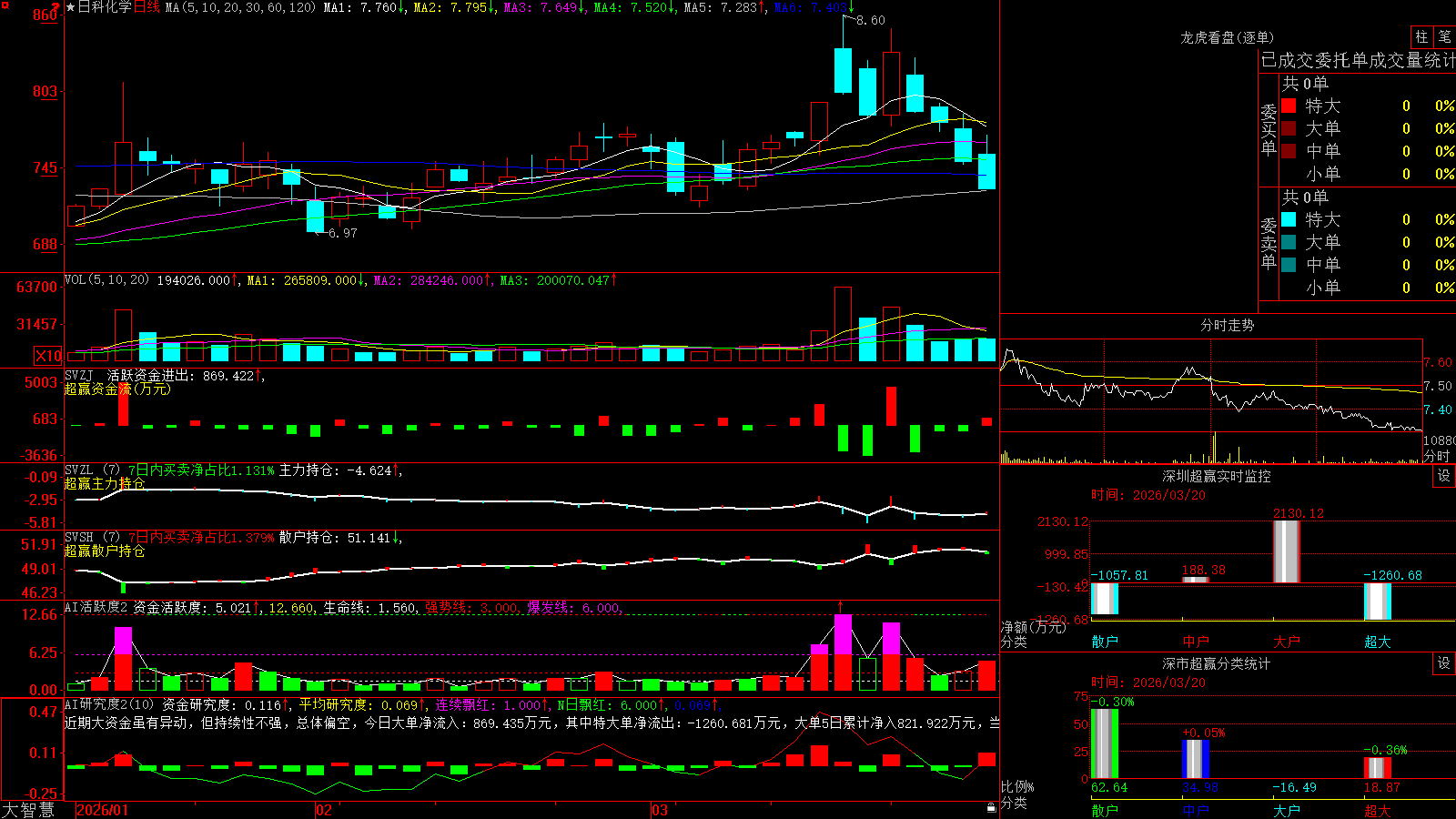Click the 'SVZL' indicator label

pos(79,470)
